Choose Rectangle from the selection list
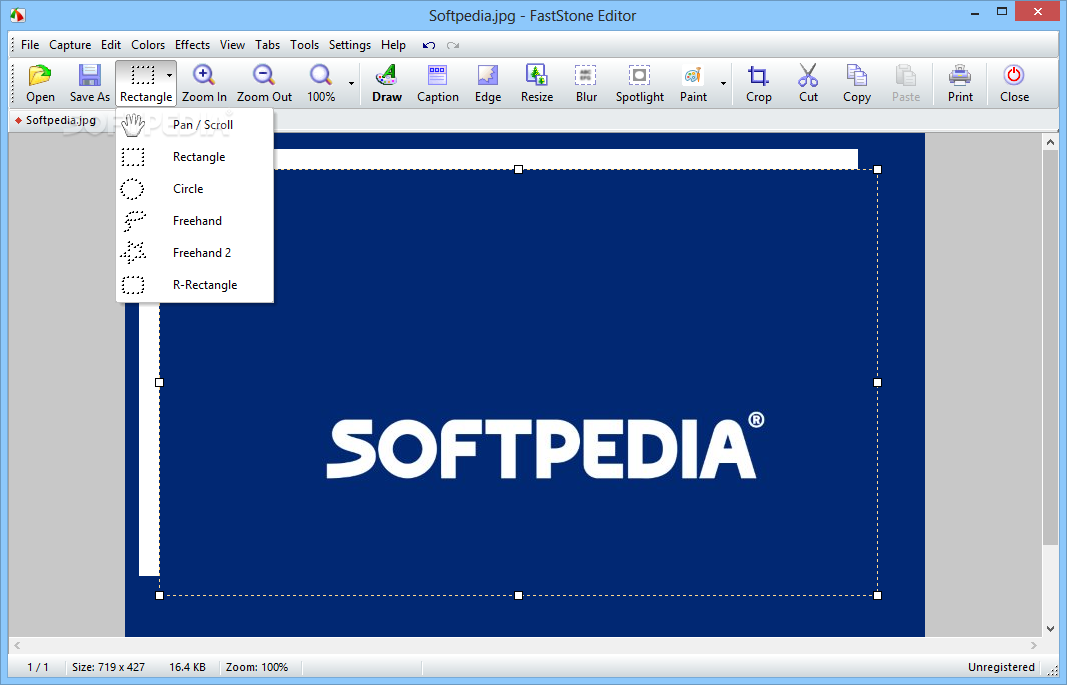Screen dimensions: 1067x685 coord(195,156)
